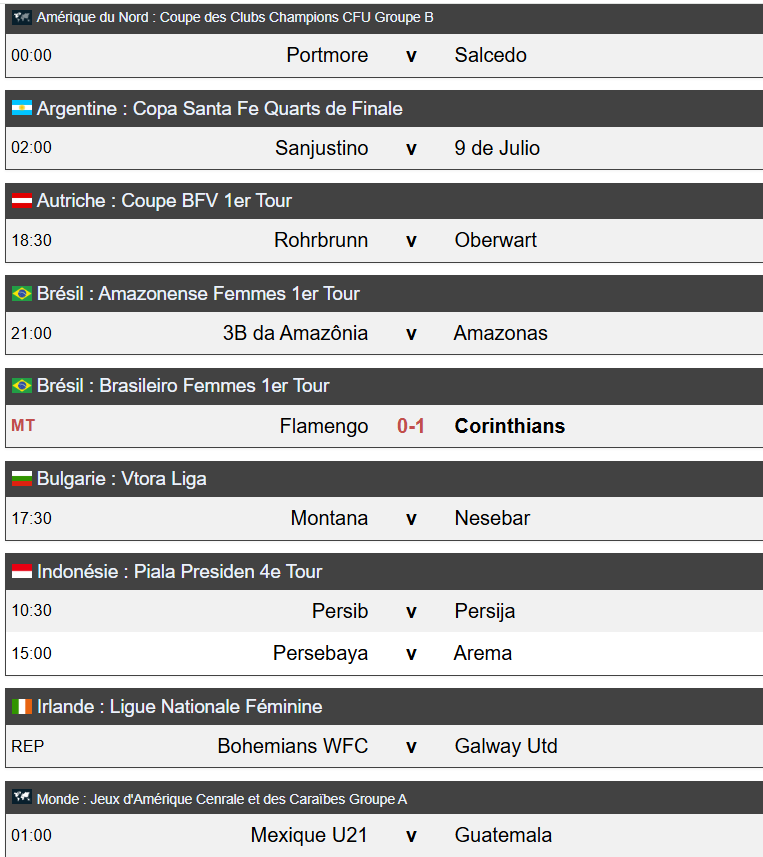Click the Bulgaria flag icon
763x857 pixels.
[22, 479]
